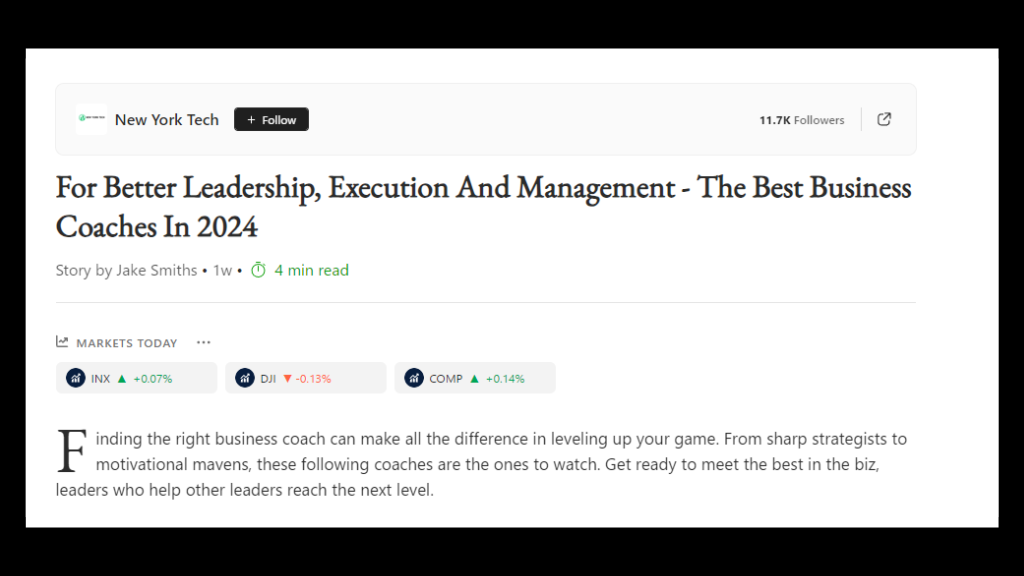The width and height of the screenshot is (1024, 576).
Task: Follow the New York Tech publisher
Action: coord(270,119)
